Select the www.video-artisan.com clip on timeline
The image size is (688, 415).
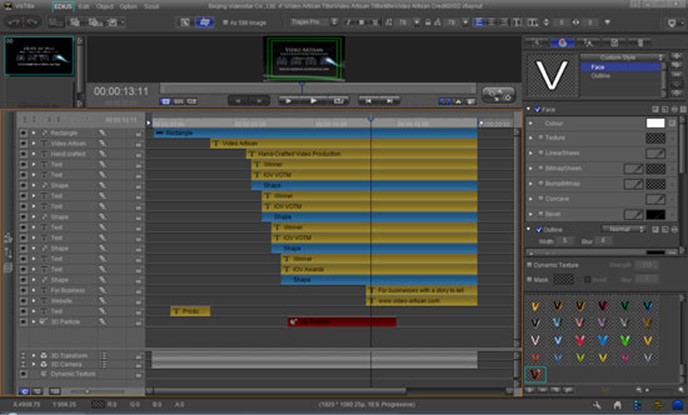pos(422,301)
